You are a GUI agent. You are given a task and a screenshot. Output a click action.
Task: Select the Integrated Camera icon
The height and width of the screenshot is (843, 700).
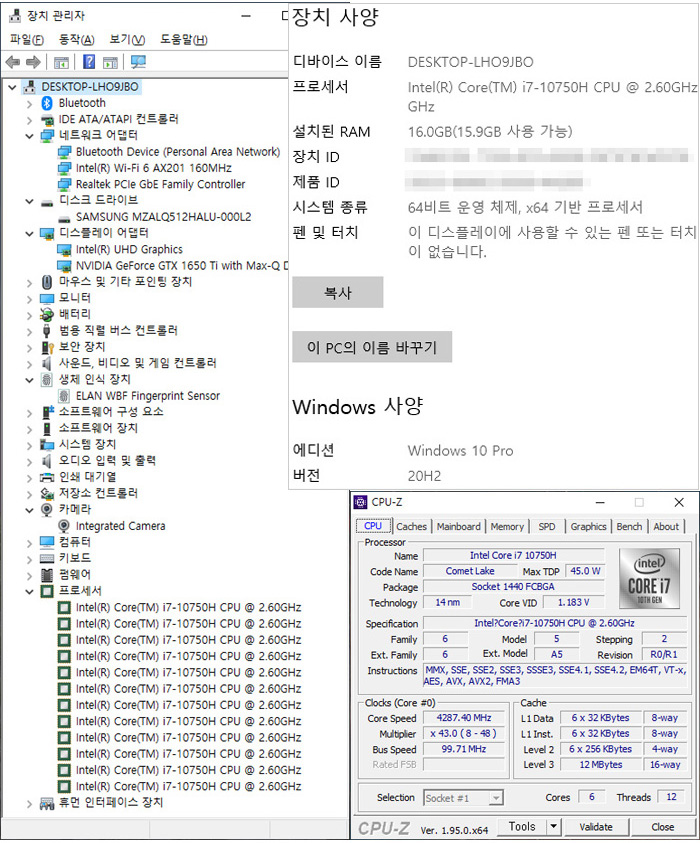click(x=64, y=526)
